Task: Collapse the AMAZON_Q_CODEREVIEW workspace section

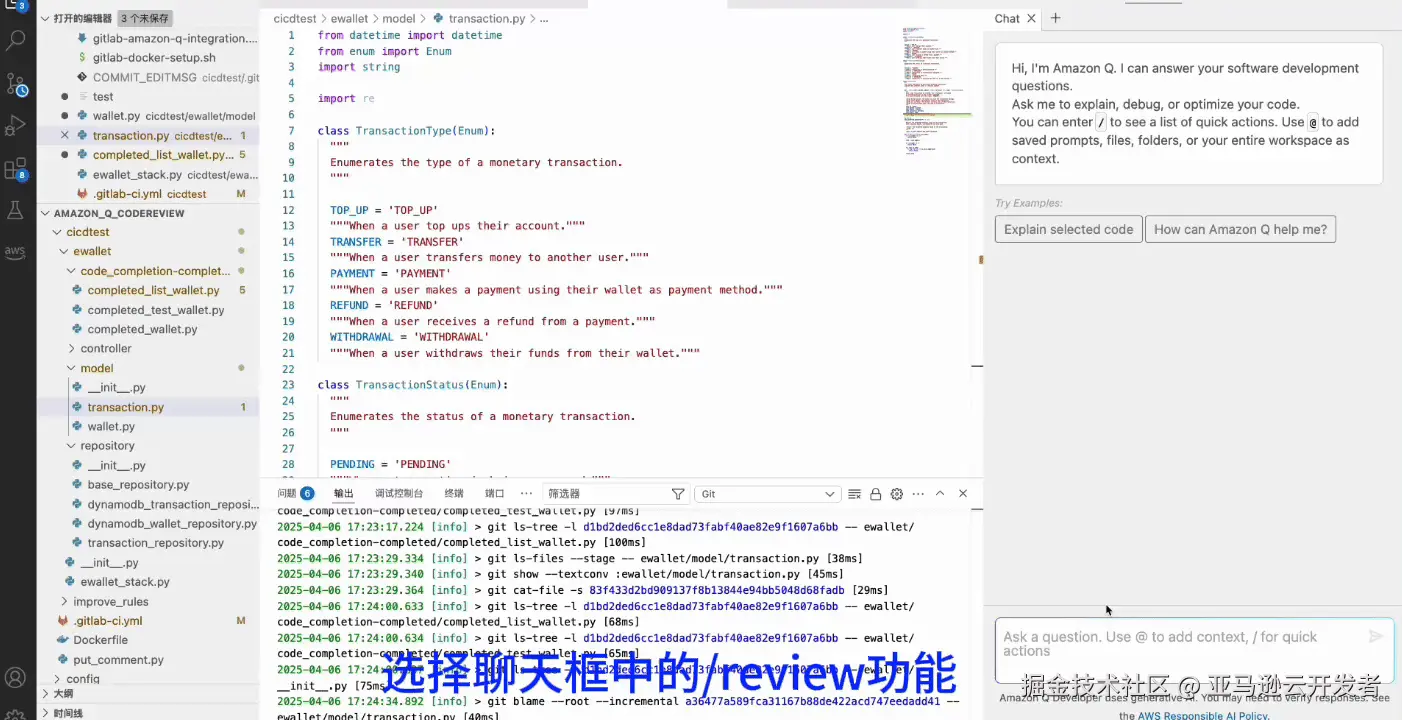Action: pyautogui.click(x=45, y=213)
